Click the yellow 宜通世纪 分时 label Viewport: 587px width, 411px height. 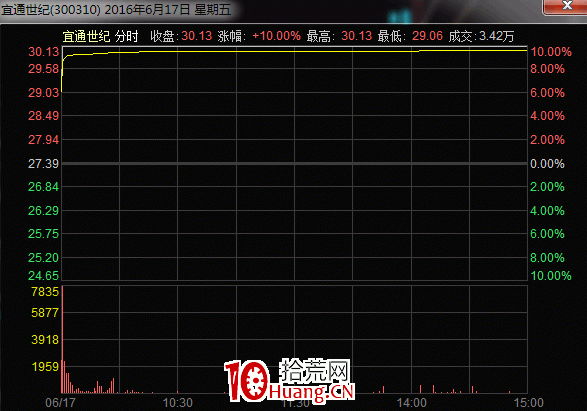tap(100, 36)
